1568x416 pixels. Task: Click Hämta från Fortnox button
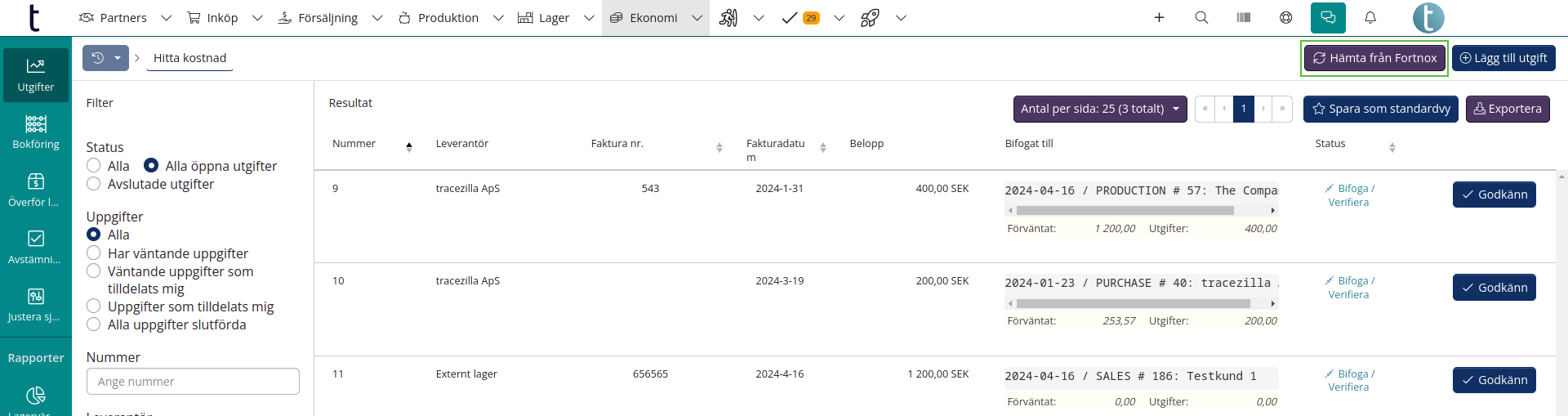[1374, 58]
